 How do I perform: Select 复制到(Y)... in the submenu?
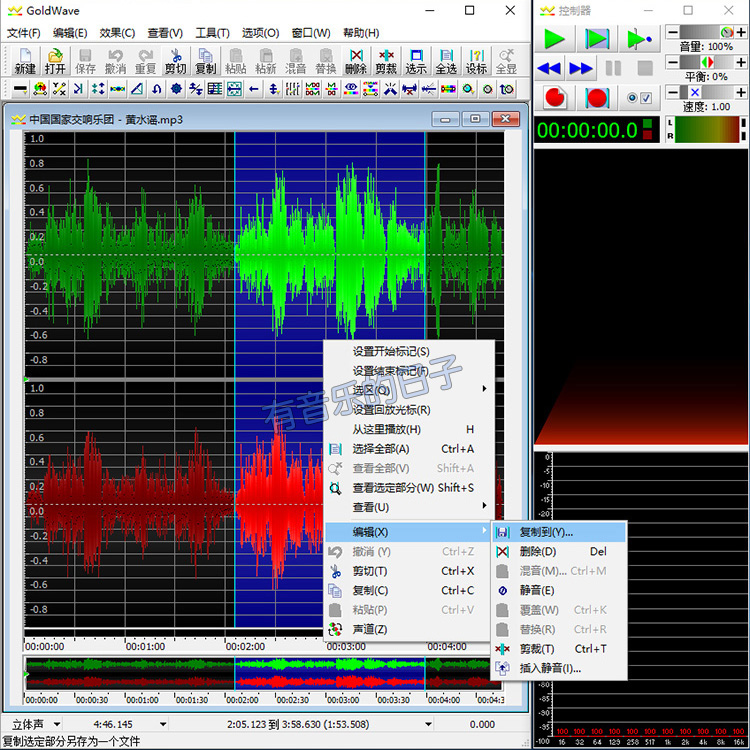(559, 532)
